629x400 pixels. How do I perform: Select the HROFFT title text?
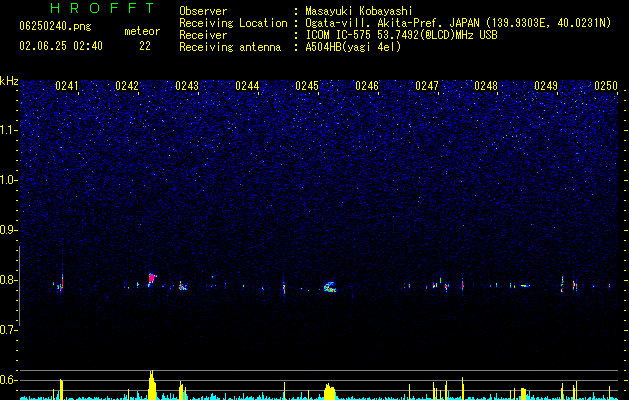pyautogui.click(x=103, y=8)
